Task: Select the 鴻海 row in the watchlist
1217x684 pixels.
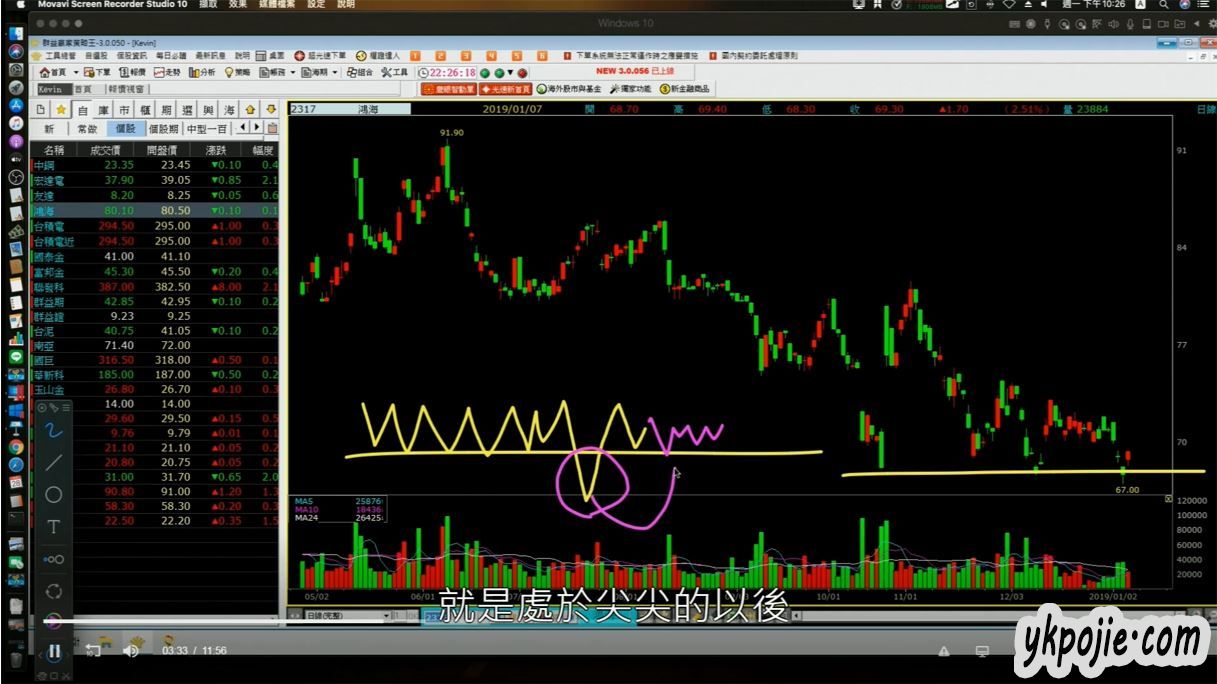Action: [x=45, y=211]
